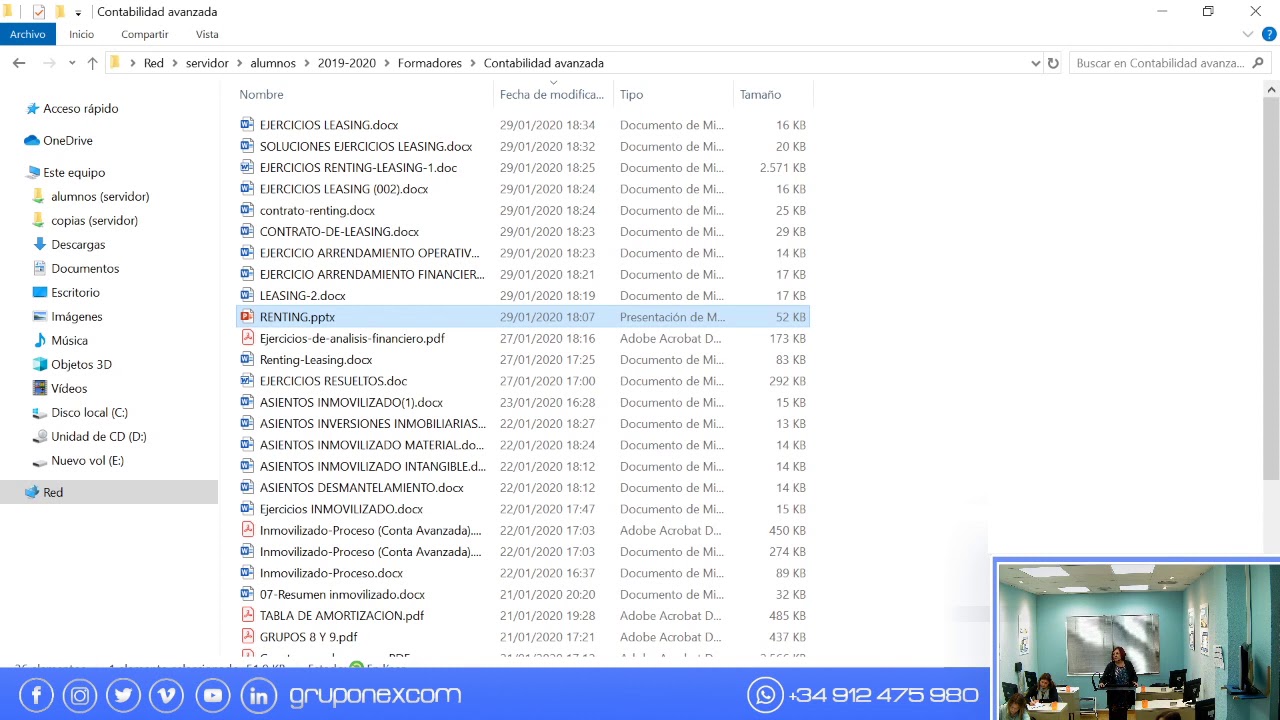This screenshot has height=720, width=1280.
Task: Select Este equipo in navigation pane
Action: [x=73, y=172]
